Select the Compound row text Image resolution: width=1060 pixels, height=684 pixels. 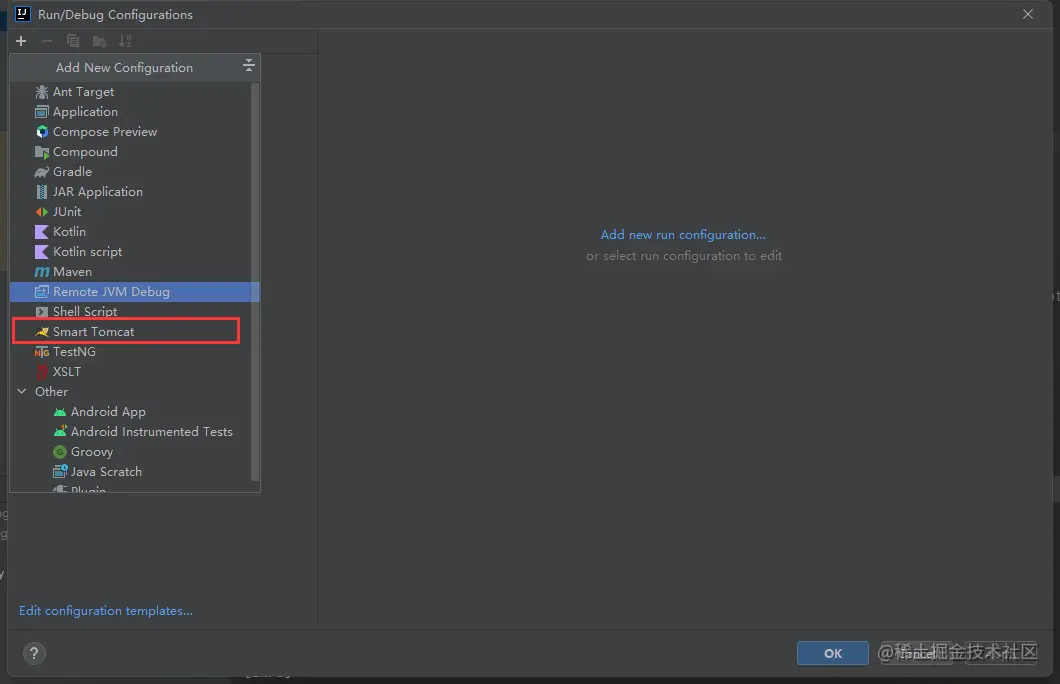point(85,152)
